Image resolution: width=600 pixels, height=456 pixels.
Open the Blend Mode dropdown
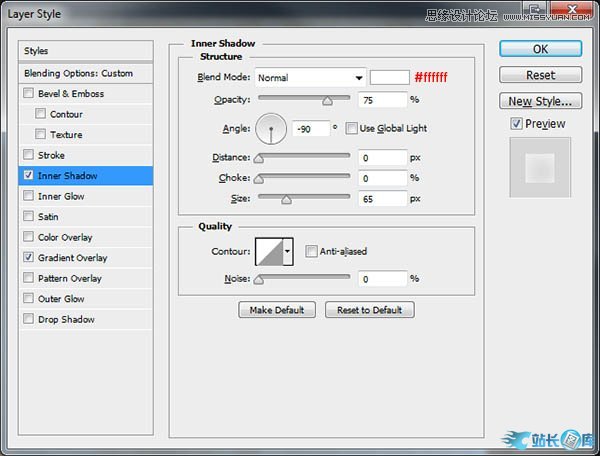[x=310, y=77]
